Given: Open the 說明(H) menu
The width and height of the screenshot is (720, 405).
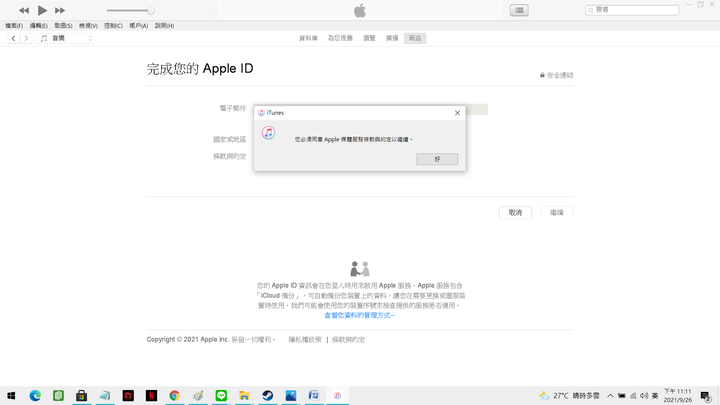Looking at the screenshot, I should click(164, 26).
